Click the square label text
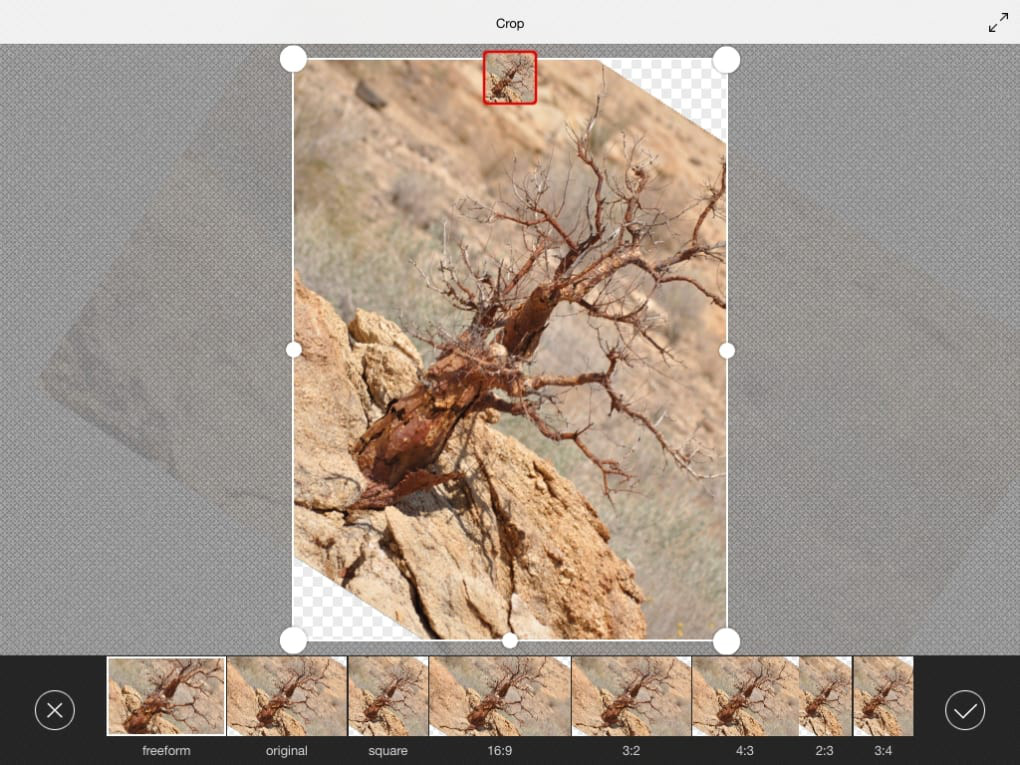This screenshot has height=765, width=1020. 388,751
